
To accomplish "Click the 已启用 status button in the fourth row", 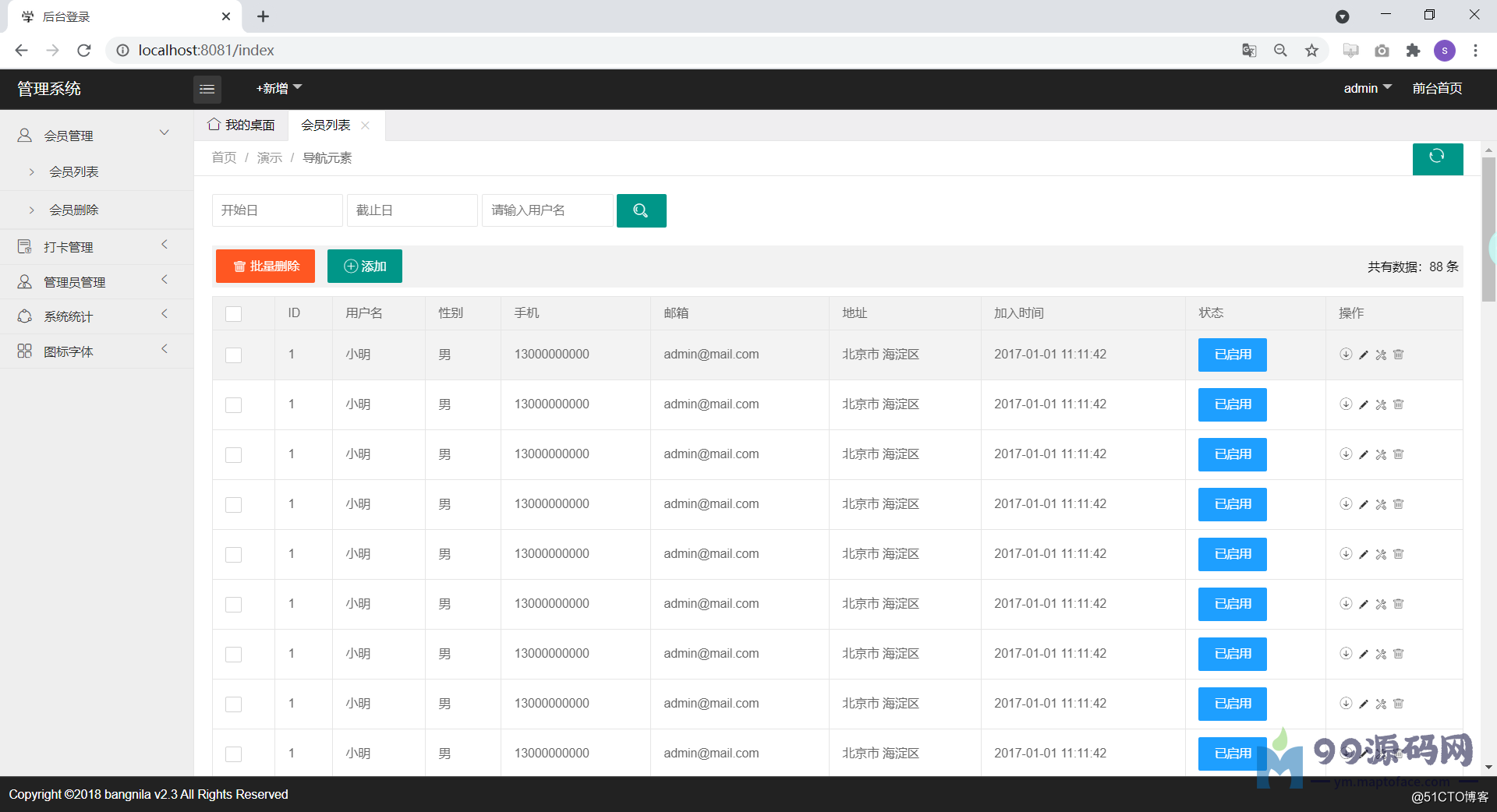I will [x=1233, y=504].
